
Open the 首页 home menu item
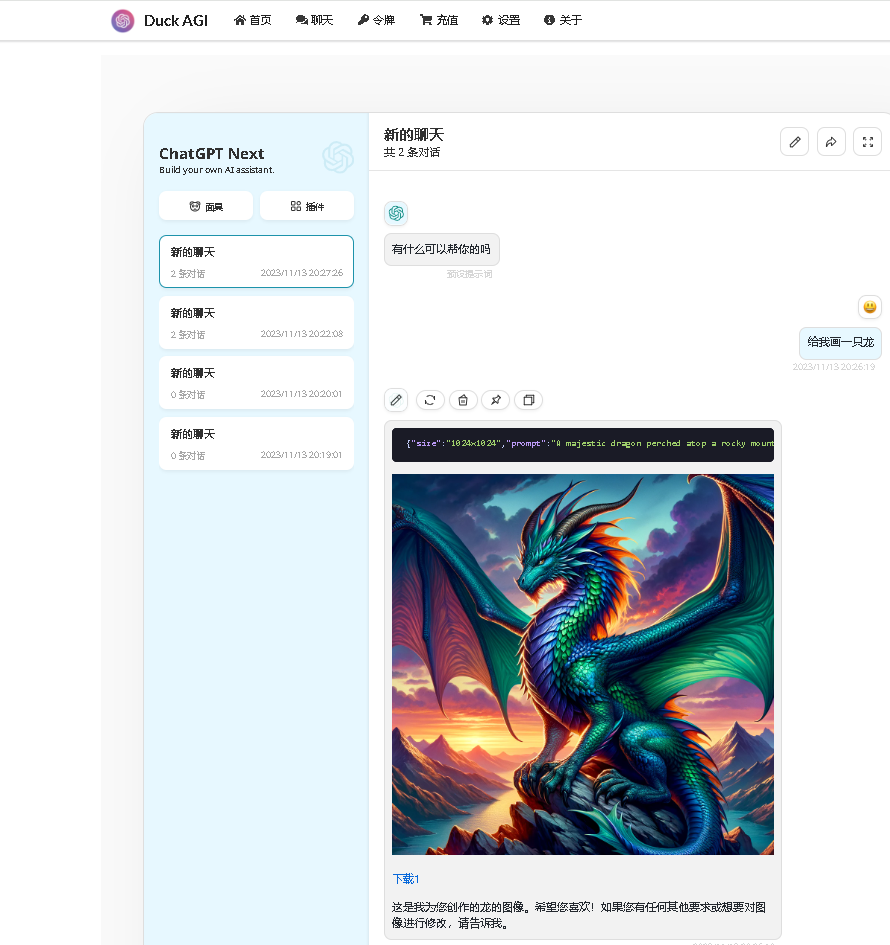pos(253,20)
